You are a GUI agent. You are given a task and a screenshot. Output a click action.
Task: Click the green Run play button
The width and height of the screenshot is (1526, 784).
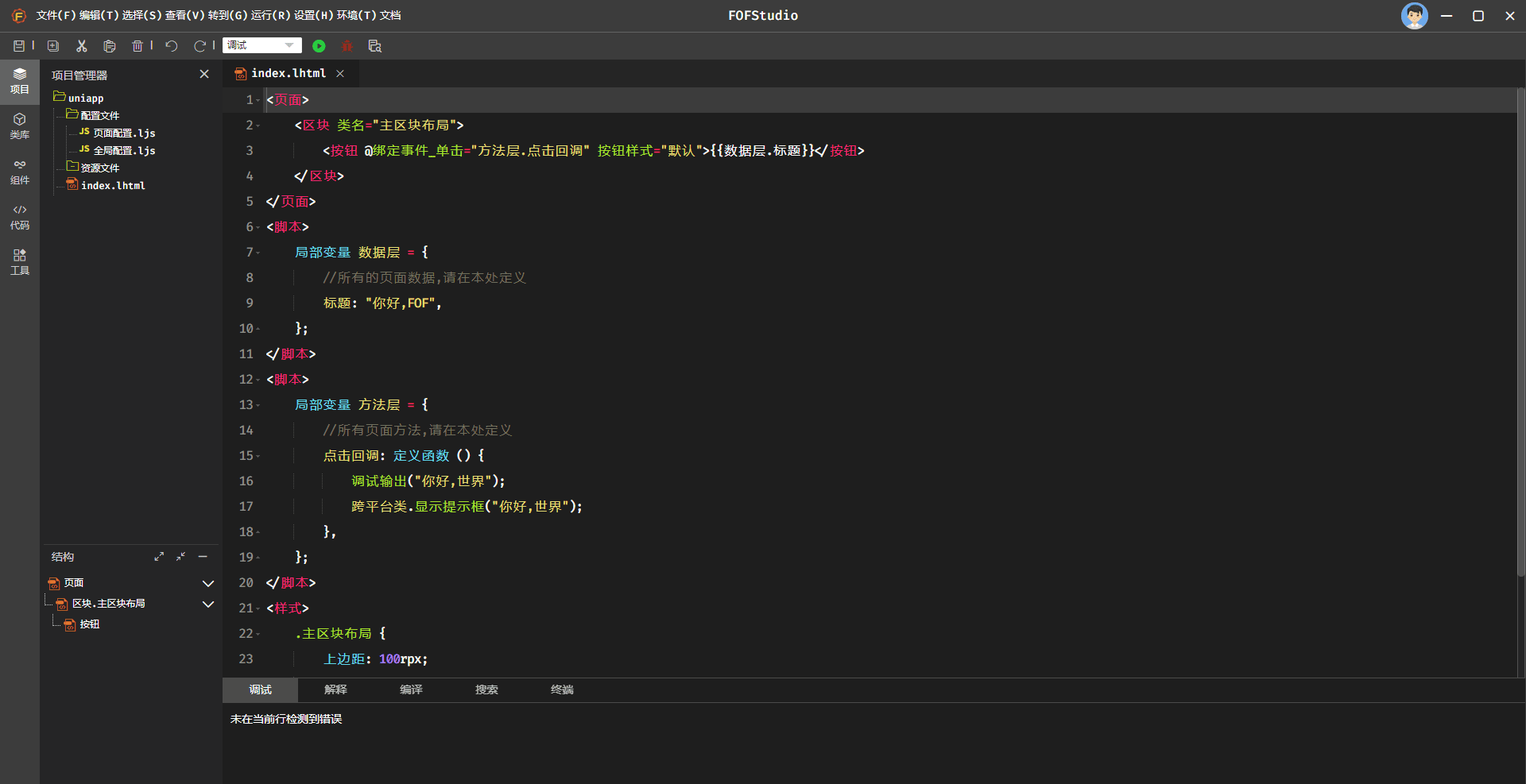click(x=319, y=46)
